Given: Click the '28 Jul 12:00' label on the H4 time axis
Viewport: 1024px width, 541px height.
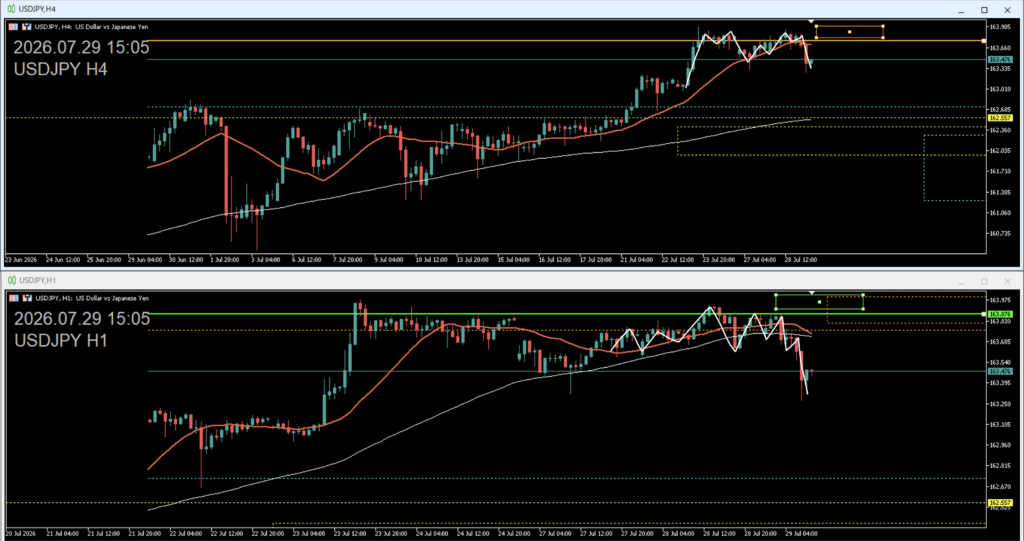Looking at the screenshot, I should point(801,259).
